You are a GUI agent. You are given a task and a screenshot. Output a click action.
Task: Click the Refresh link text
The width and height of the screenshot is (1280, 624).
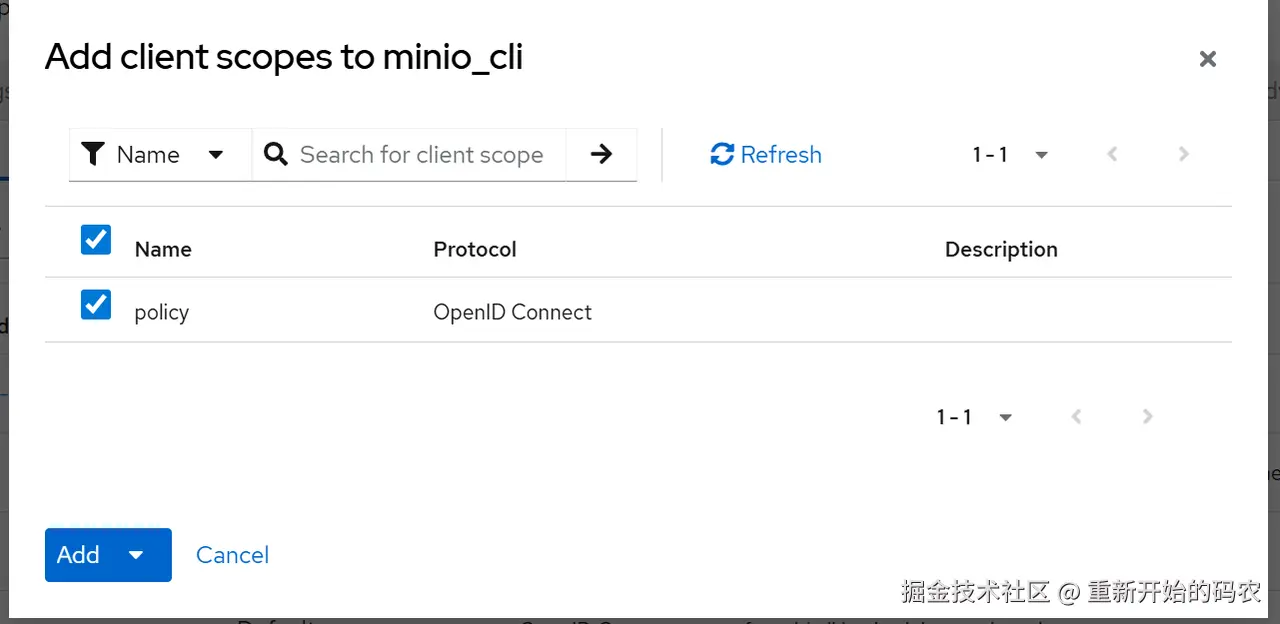[781, 154]
